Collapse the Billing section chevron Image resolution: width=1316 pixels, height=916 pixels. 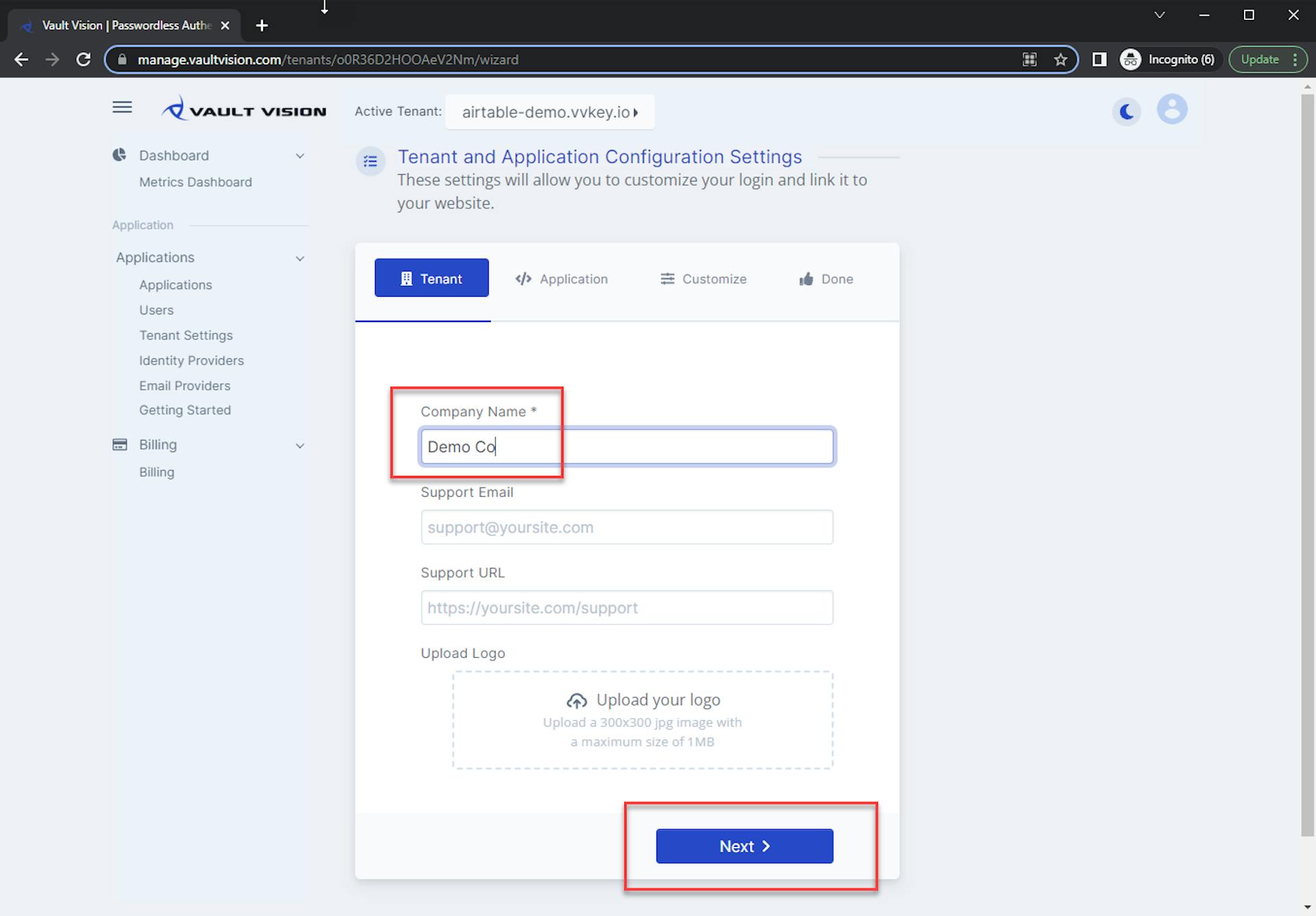click(x=300, y=445)
